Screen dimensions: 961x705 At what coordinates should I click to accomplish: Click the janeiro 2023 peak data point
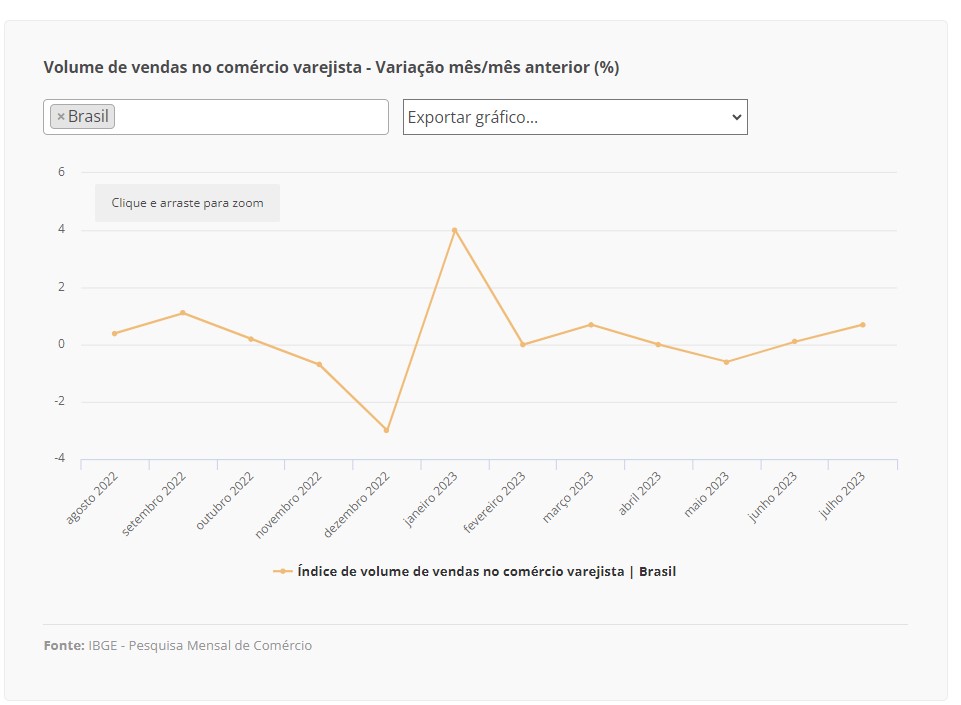click(x=454, y=230)
